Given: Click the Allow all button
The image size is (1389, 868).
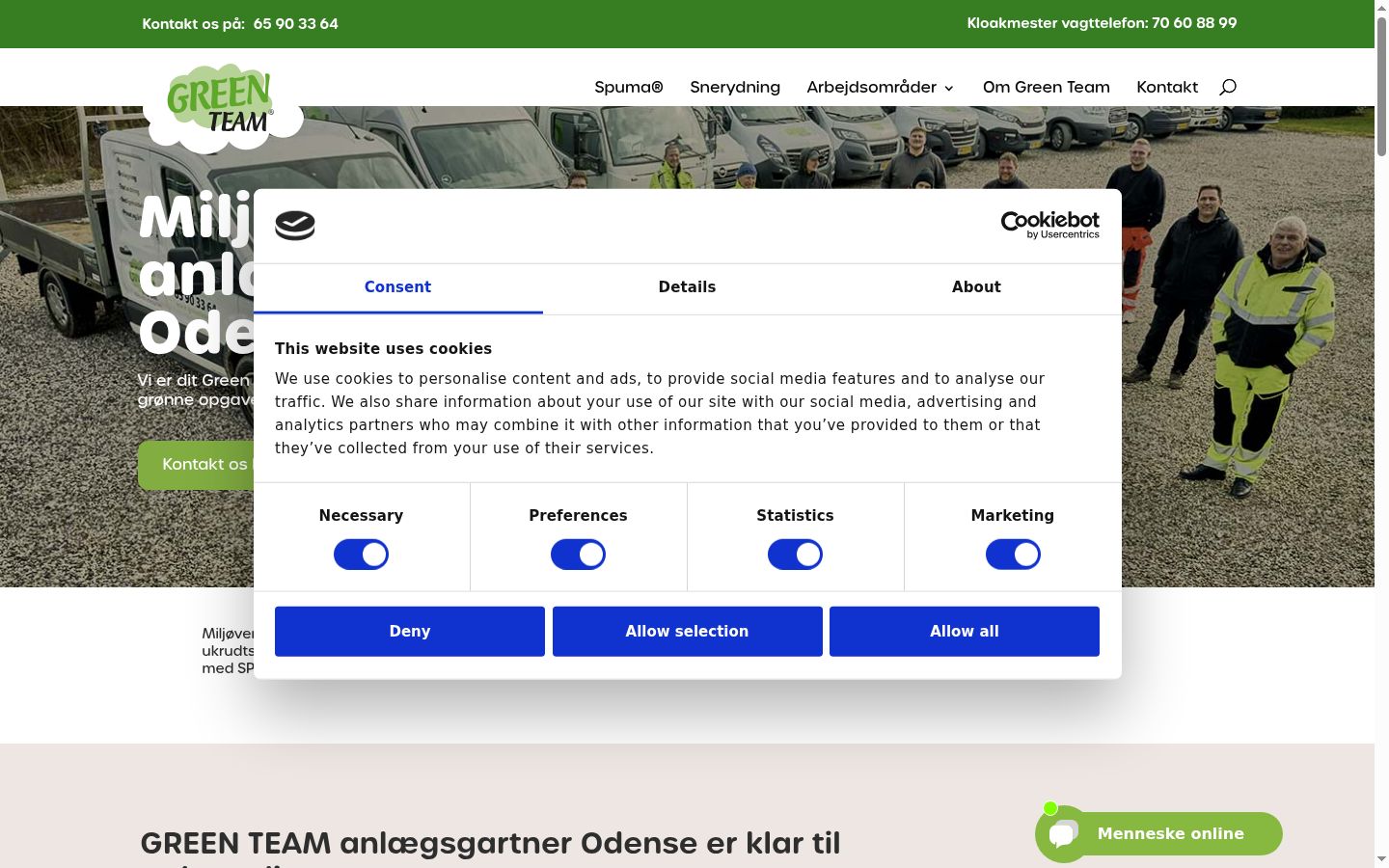Looking at the screenshot, I should click(965, 632).
